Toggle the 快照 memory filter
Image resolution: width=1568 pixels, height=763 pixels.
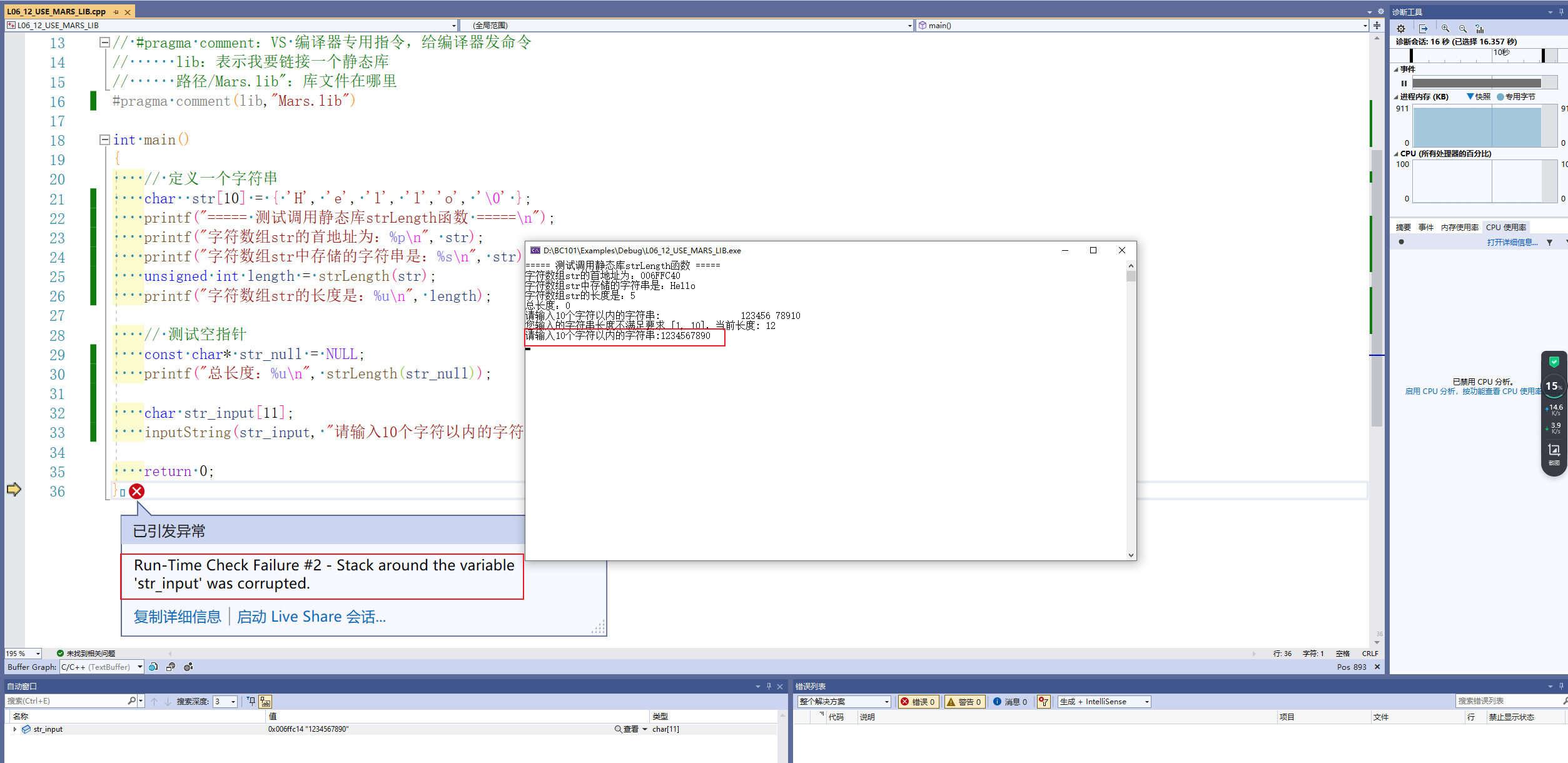pyautogui.click(x=1479, y=96)
